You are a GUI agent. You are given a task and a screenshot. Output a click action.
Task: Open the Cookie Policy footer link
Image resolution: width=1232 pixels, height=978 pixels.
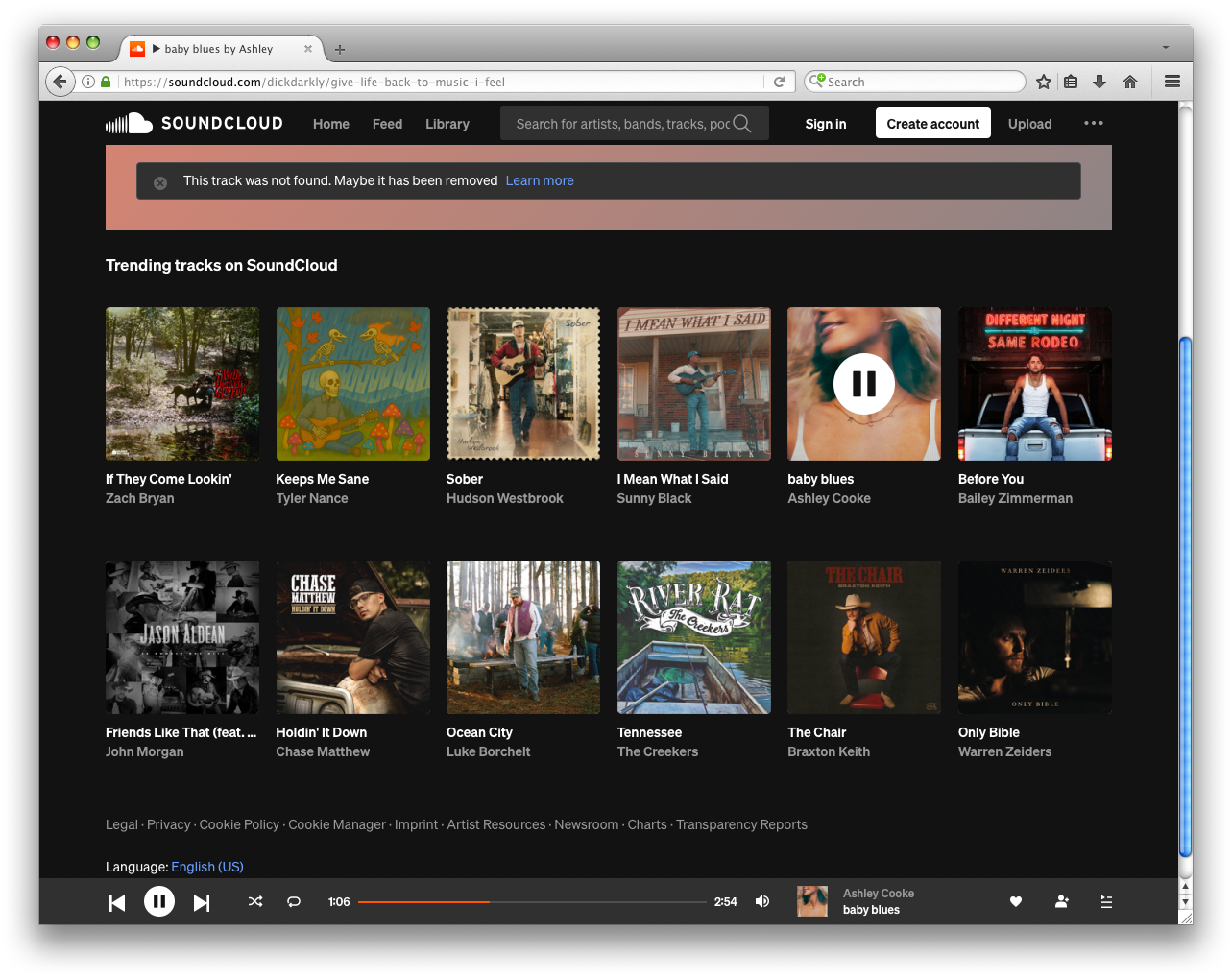[x=239, y=824]
